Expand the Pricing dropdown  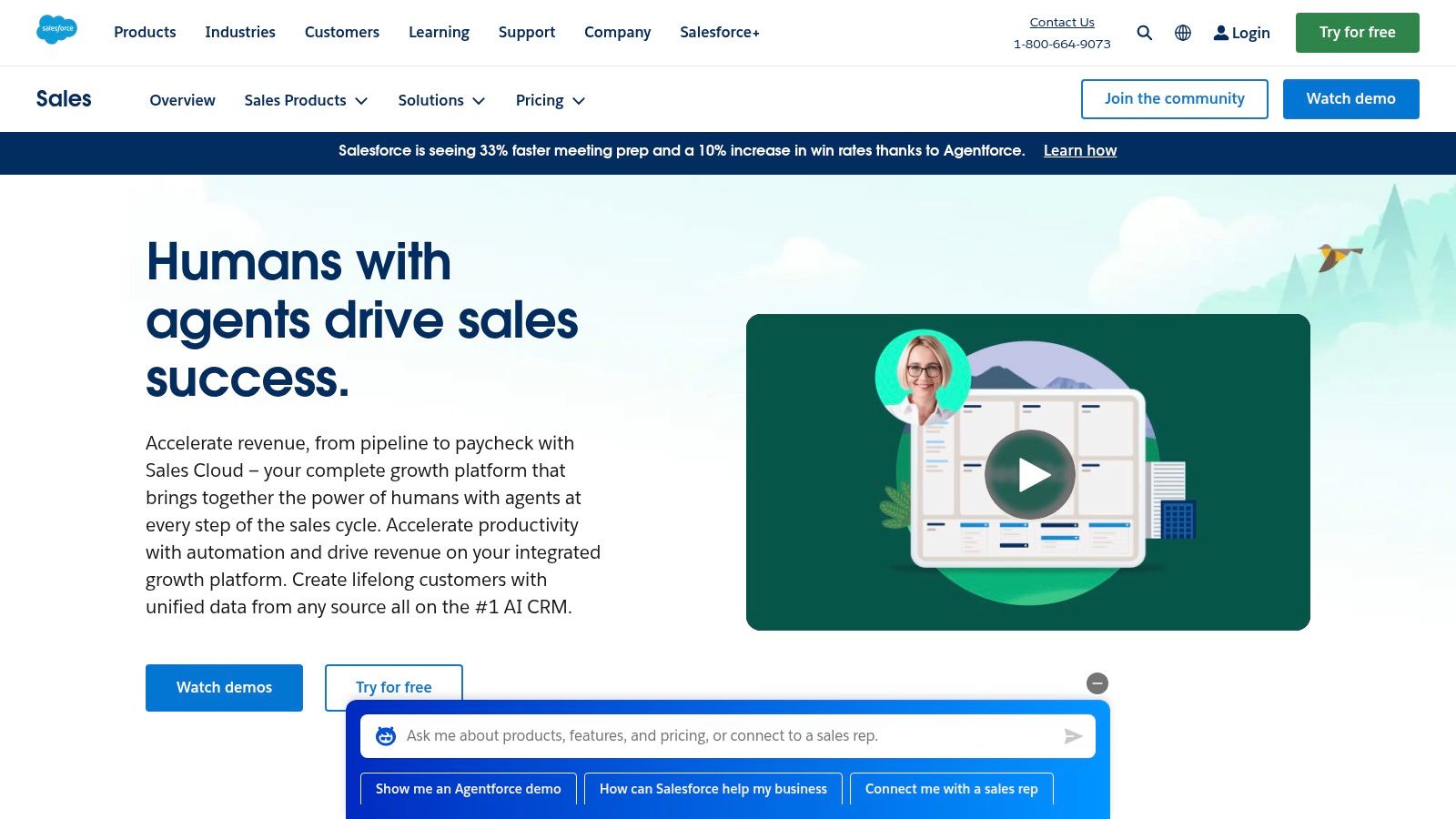(551, 100)
